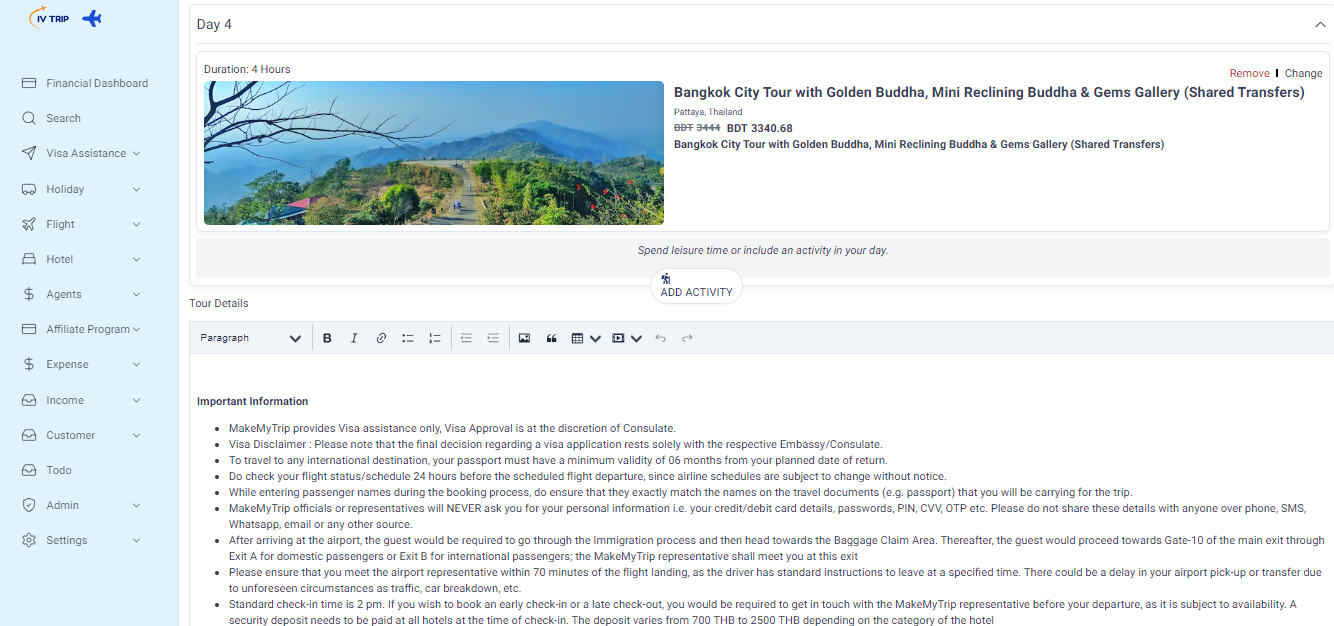Image resolution: width=1334 pixels, height=626 pixels.
Task: Insert media using the media icon
Action: [619, 338]
